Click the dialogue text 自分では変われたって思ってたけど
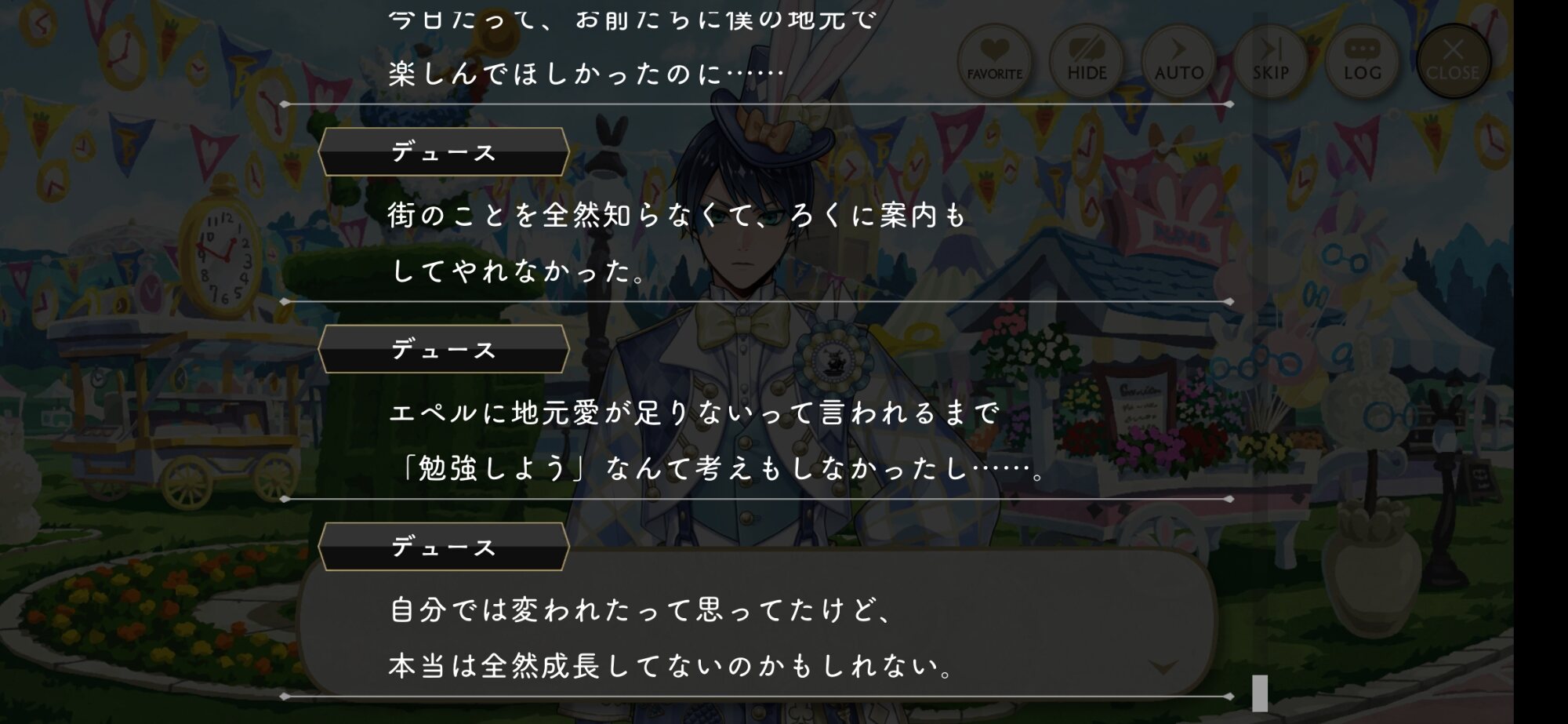Screen dimensions: 1568x724 [640, 609]
